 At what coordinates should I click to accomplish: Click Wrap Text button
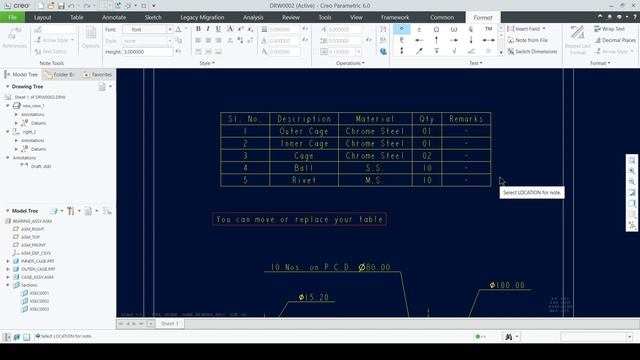pos(609,29)
